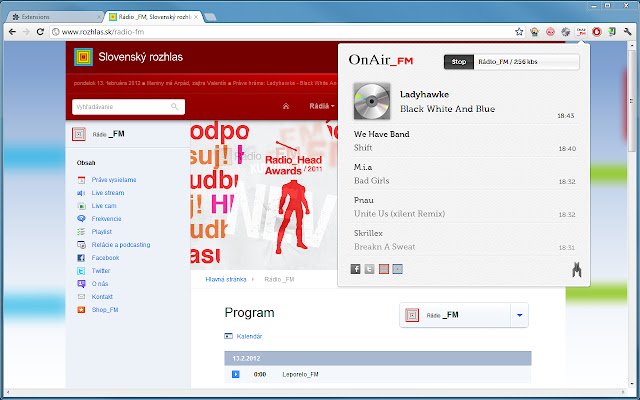Select We Have Band Shift track
This screenshot has height=400, width=640.
[464, 141]
